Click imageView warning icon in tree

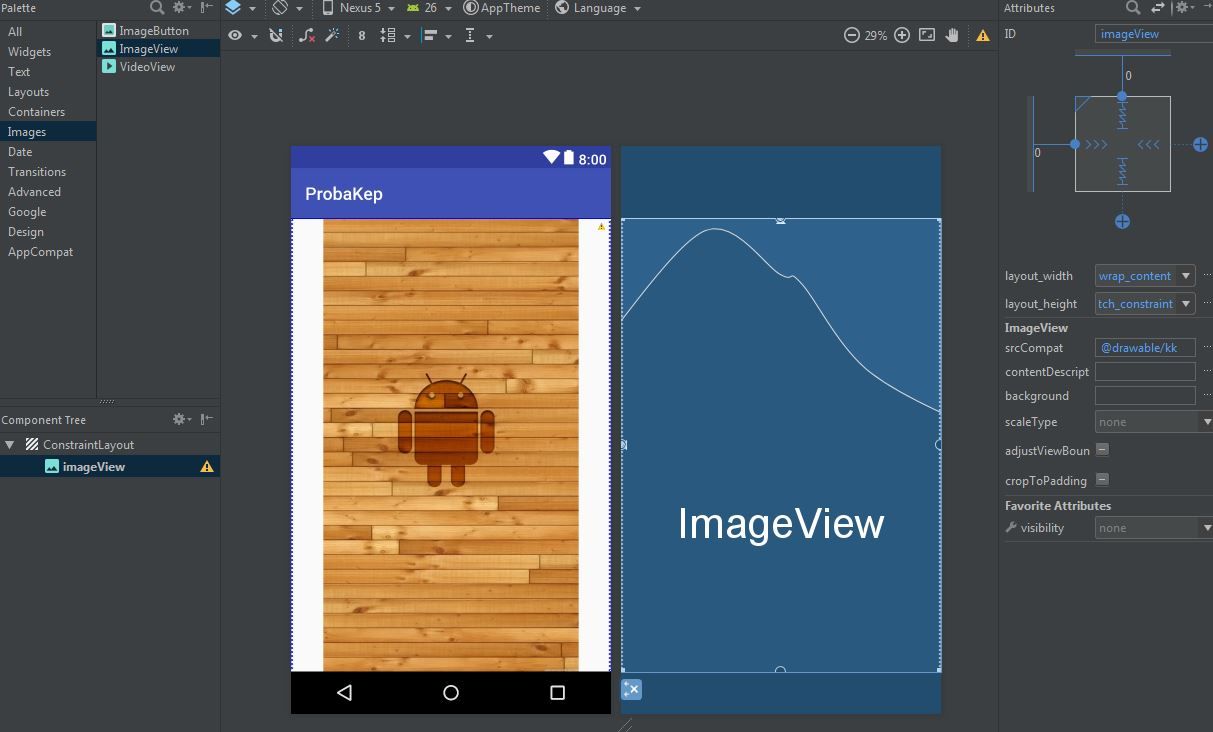[x=207, y=467]
